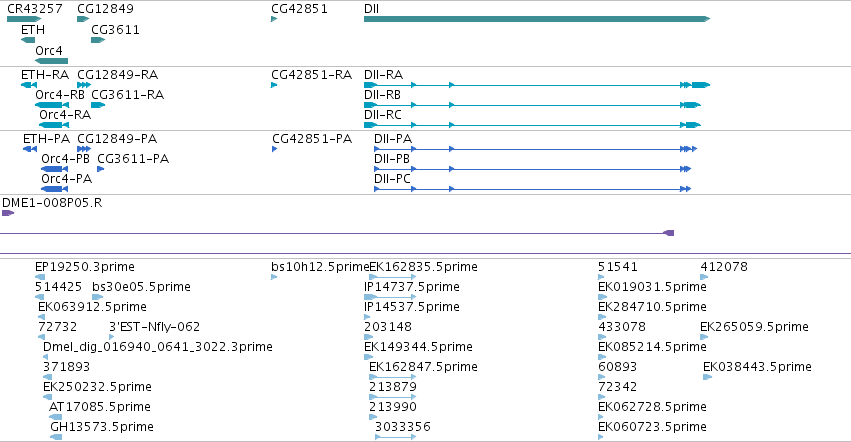Click the EP19250.3prime EST label

pyautogui.click(x=85, y=267)
